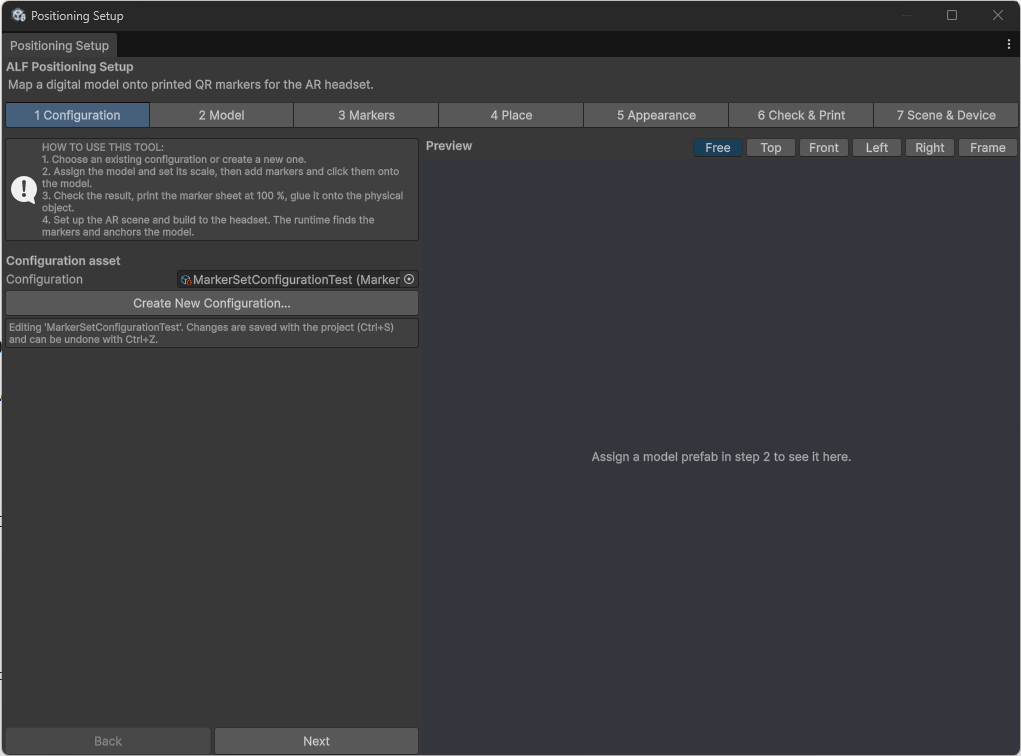Click the MarkerSetConfigurationTest configuration field
The height and width of the screenshot is (756, 1021).
(x=298, y=279)
